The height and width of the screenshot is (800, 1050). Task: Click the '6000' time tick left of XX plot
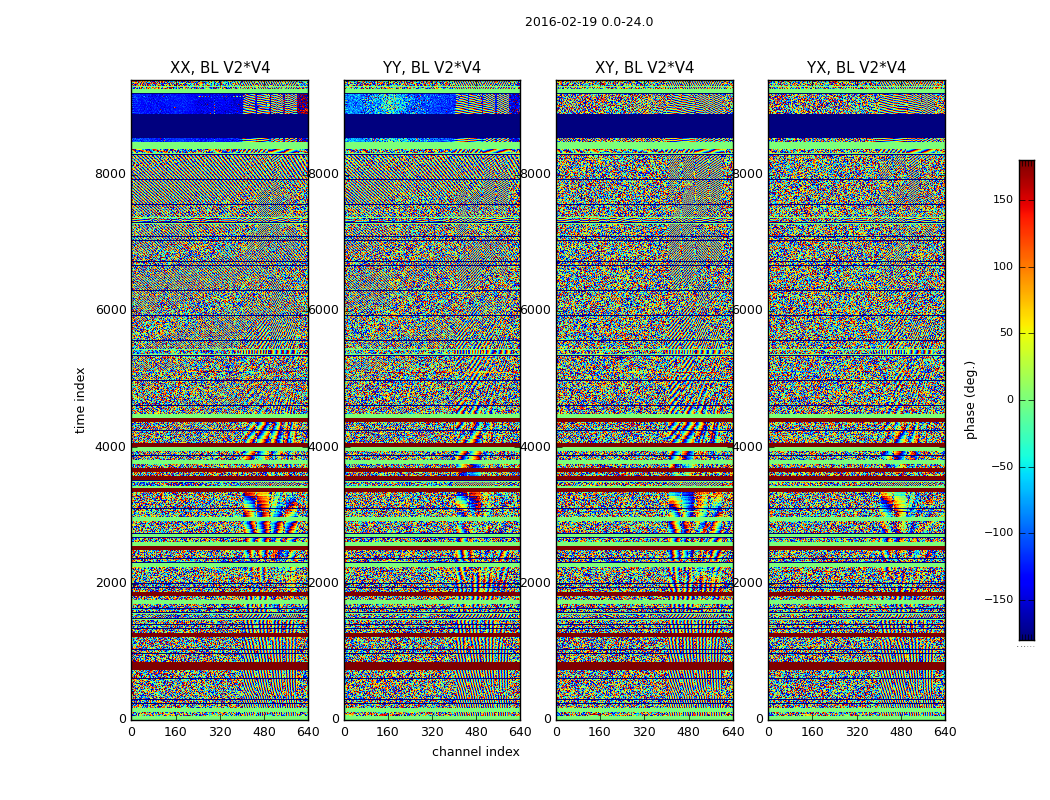[110, 310]
